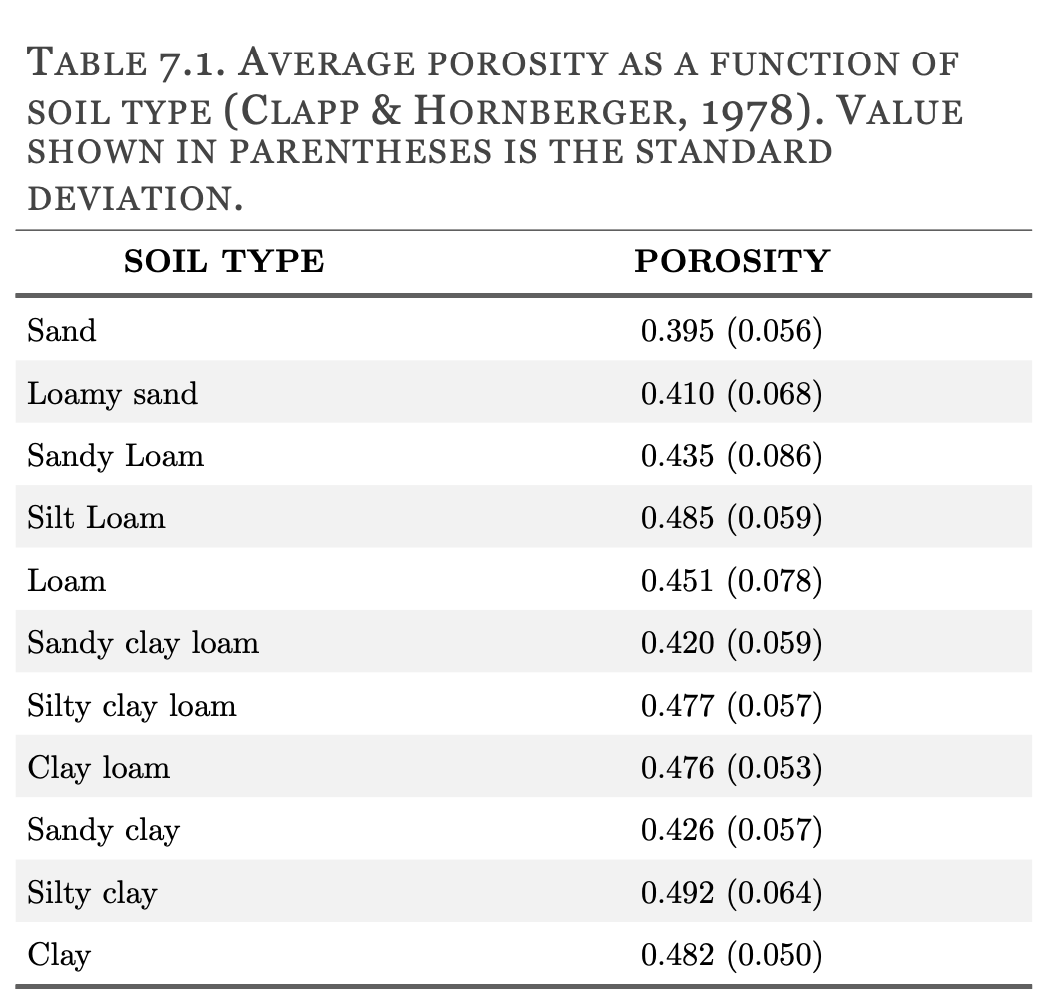
Task: Click the Silty clay soil type cell
Action: [x=92, y=892]
